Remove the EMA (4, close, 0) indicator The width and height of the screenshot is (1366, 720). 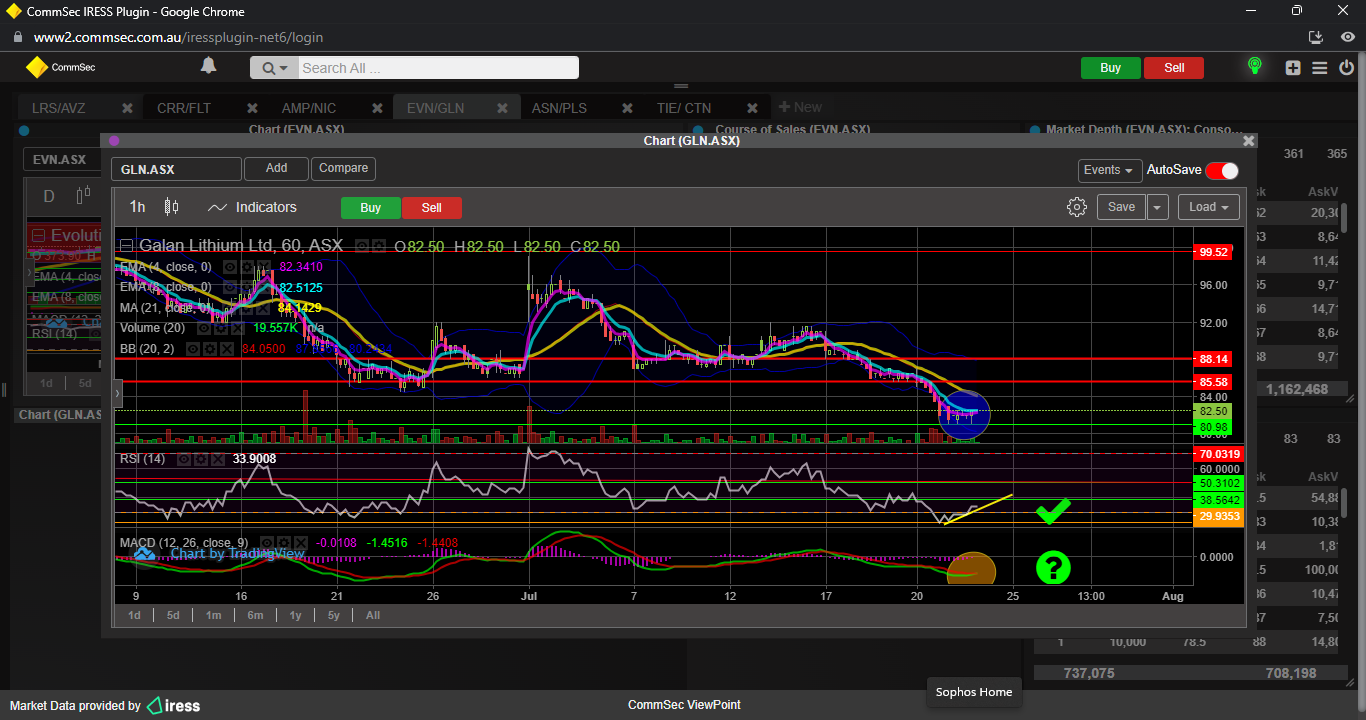[x=263, y=267]
